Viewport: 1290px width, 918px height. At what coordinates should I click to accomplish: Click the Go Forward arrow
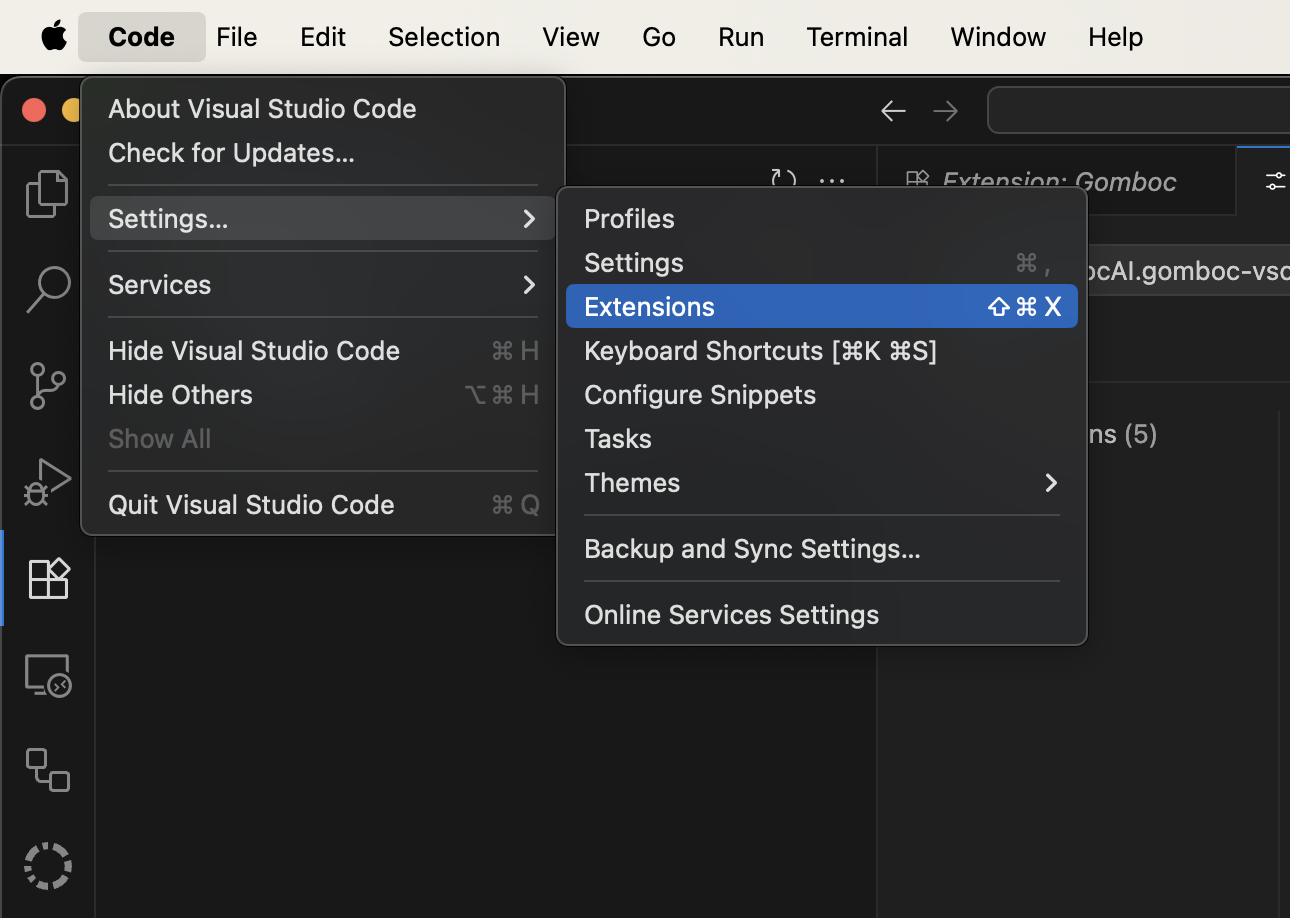[x=945, y=110]
